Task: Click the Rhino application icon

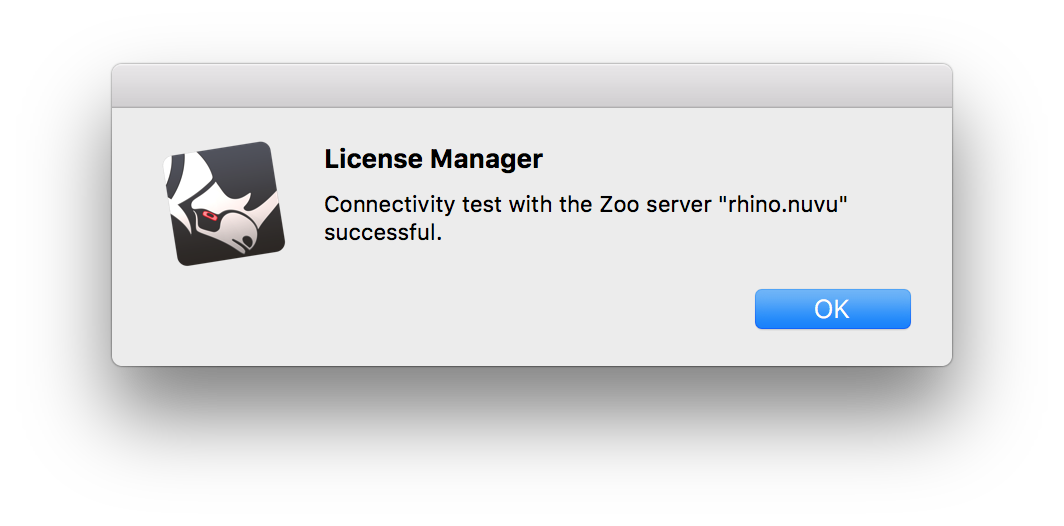Action: [x=224, y=204]
